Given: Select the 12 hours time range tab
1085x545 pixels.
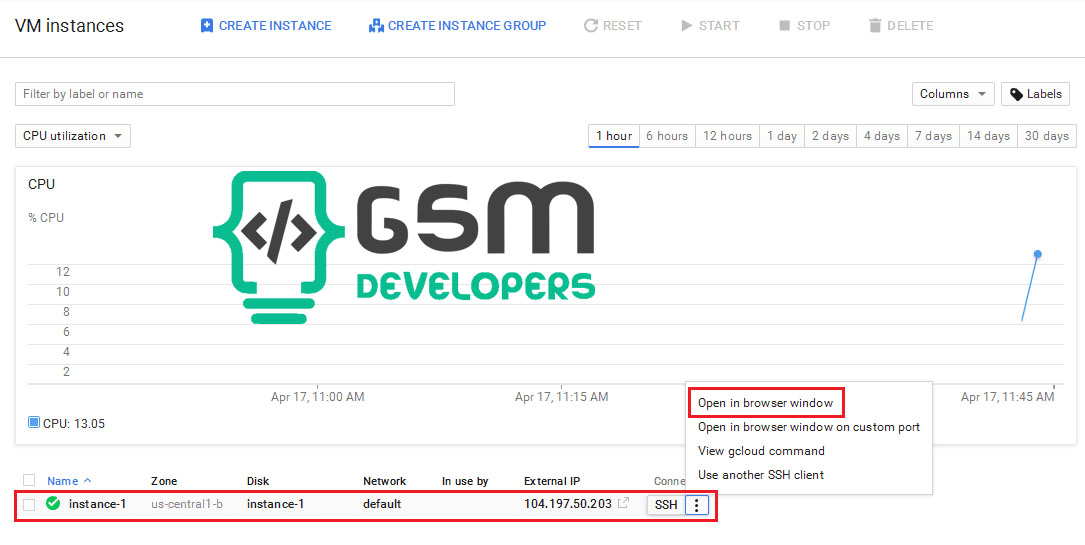Looking at the screenshot, I should coord(727,136).
